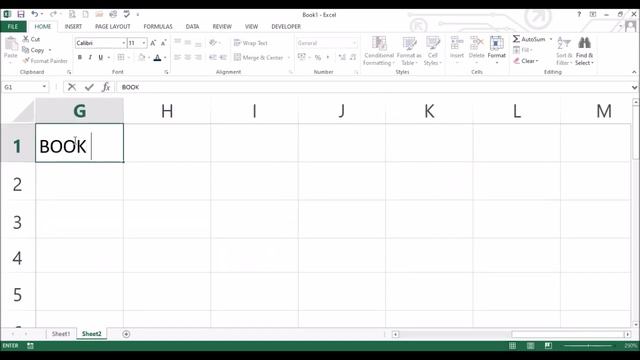Toggle Bold formatting
The image size is (640, 360).
click(x=80, y=58)
